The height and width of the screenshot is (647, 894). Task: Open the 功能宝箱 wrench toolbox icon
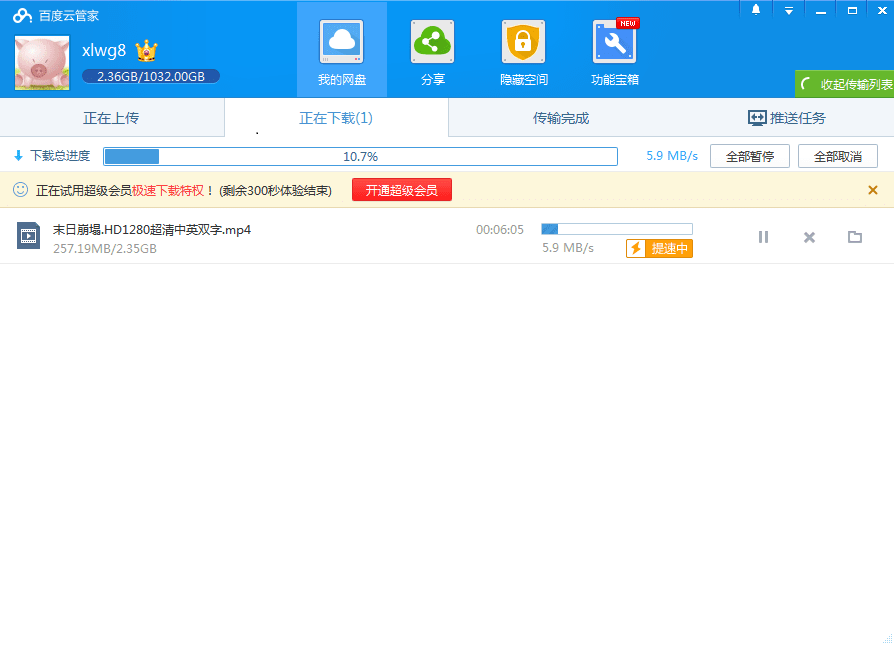[x=615, y=42]
